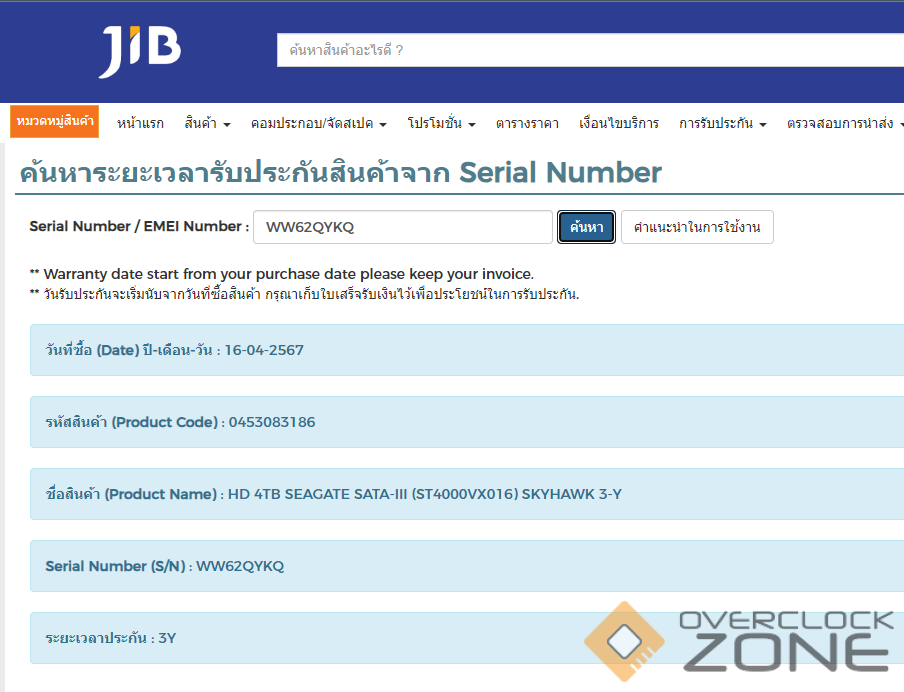Viewport: 904px width, 692px height.
Task: Select the purchase date 16-04-2567 row
Action: click(x=467, y=350)
